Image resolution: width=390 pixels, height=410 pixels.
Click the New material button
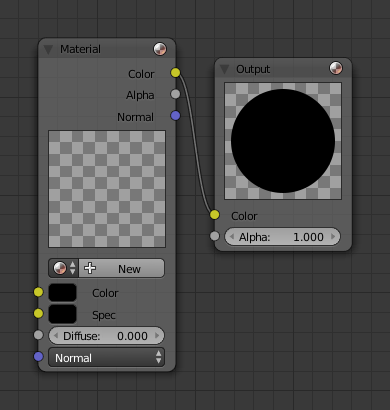point(122,268)
